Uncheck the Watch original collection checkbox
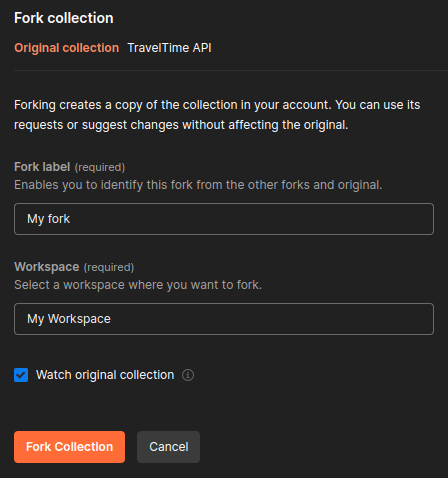This screenshot has height=478, width=448. pyautogui.click(x=21, y=375)
